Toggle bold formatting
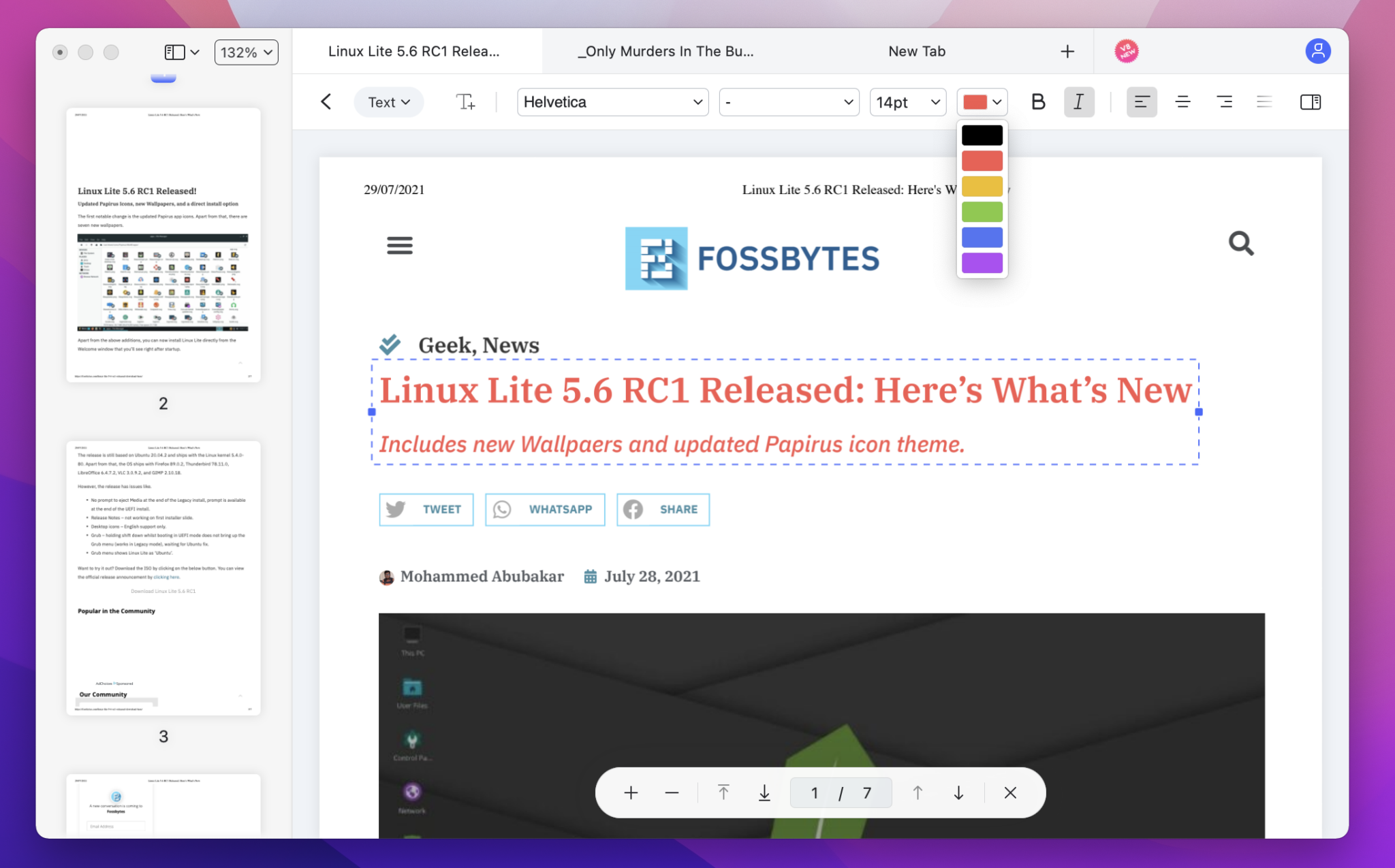Viewport: 1395px width, 868px height. (1038, 102)
